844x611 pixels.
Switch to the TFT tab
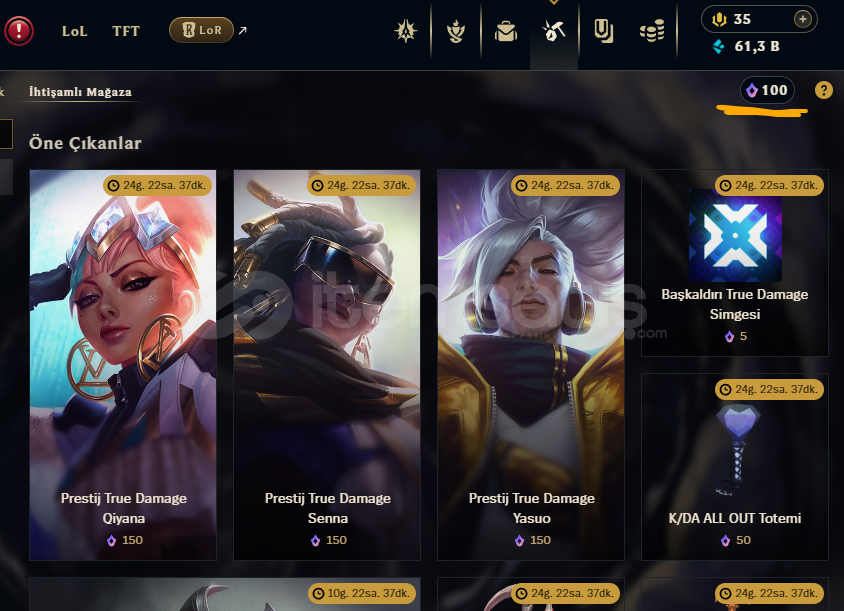126,31
